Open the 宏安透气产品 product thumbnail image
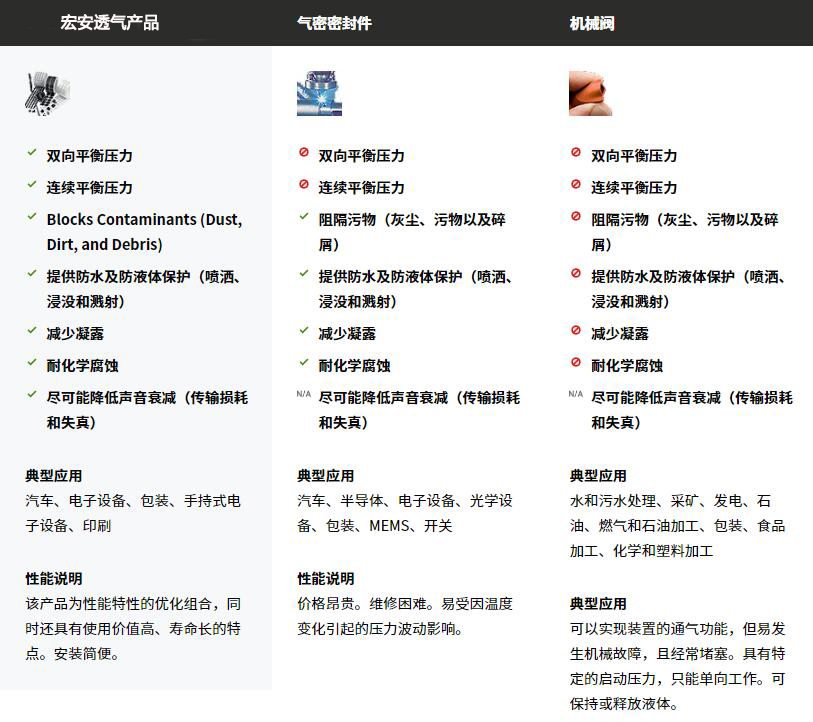 (47, 94)
